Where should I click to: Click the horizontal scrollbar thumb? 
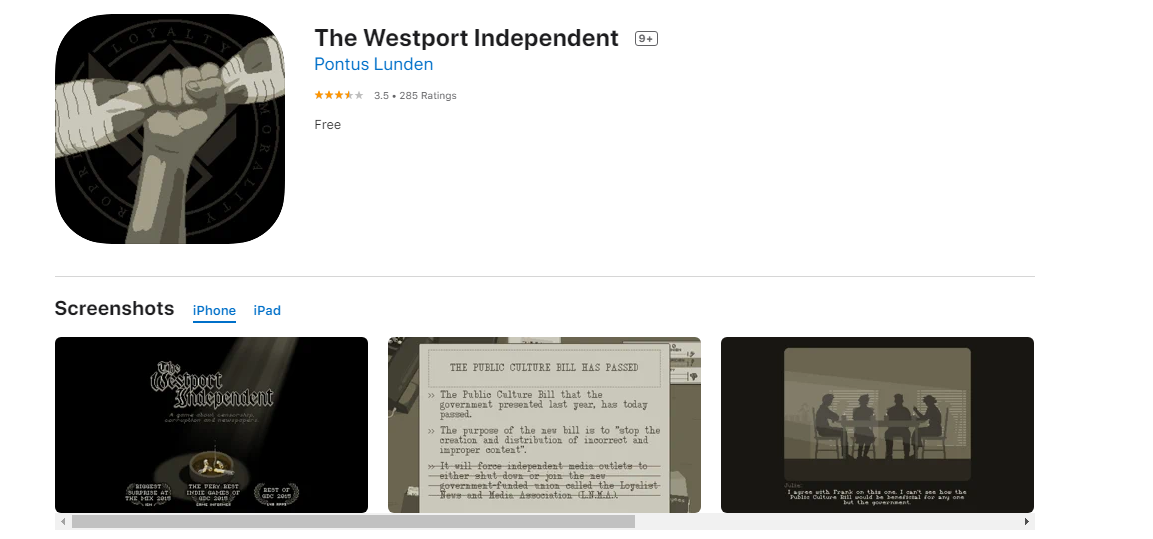coord(353,521)
